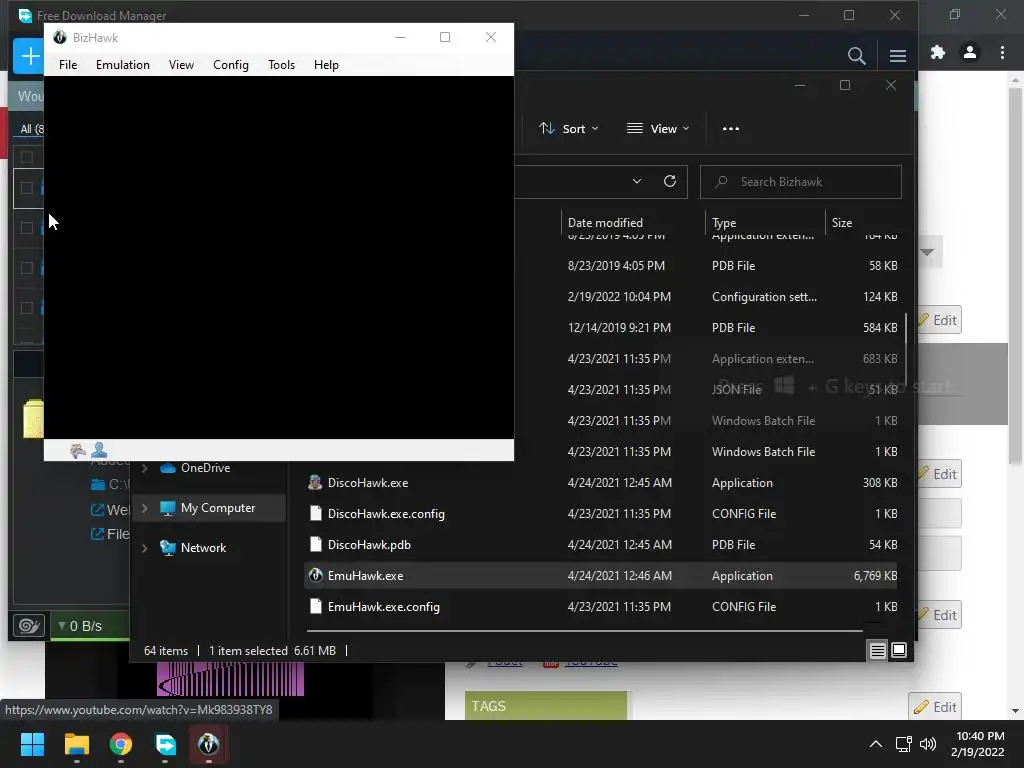Switch to the details view icon in Explorer

[x=878, y=650]
